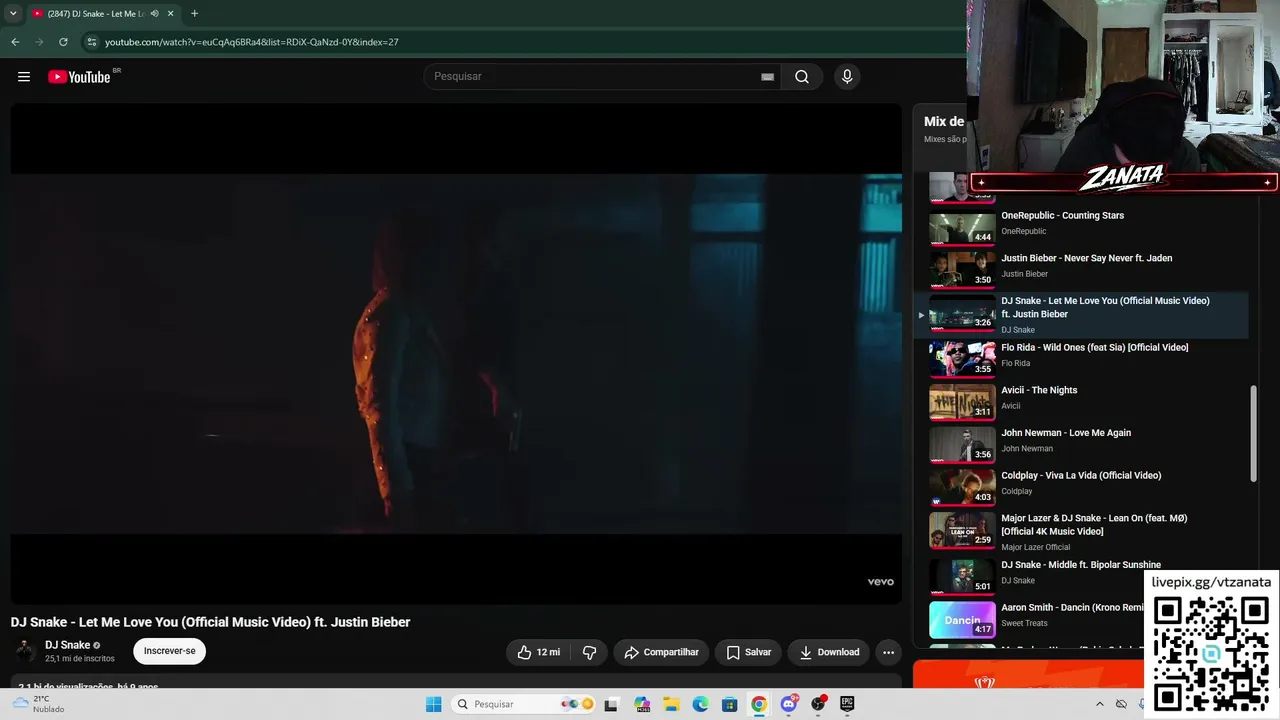Play Aaron Smith - Dancin thumbnail

pos(962,619)
